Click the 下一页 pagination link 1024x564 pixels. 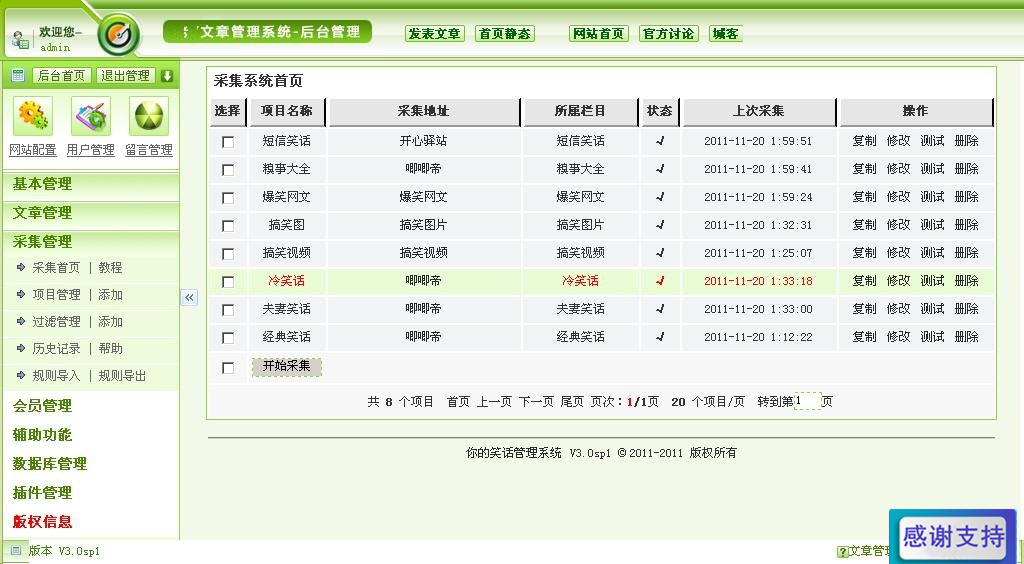click(x=536, y=402)
